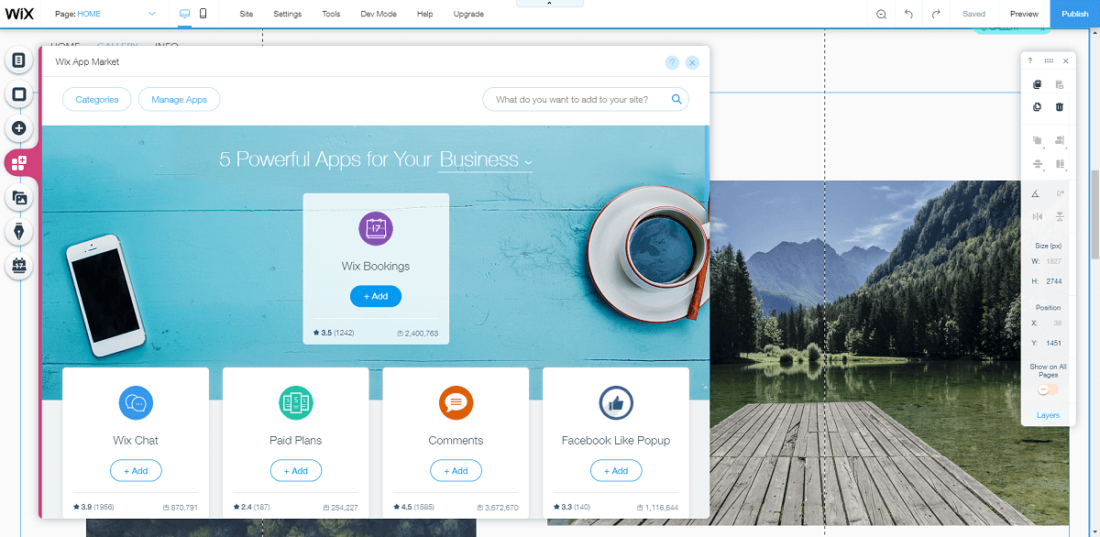Viewport: 1100px width, 537px height.
Task: Click the Copy icon in editor toolbar
Action: (x=1038, y=85)
